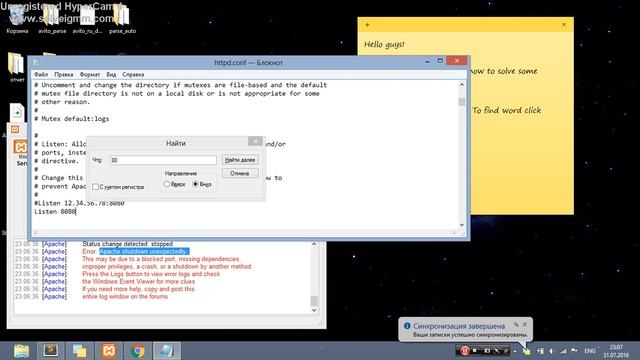Click the Find dialog search text field

click(163, 160)
